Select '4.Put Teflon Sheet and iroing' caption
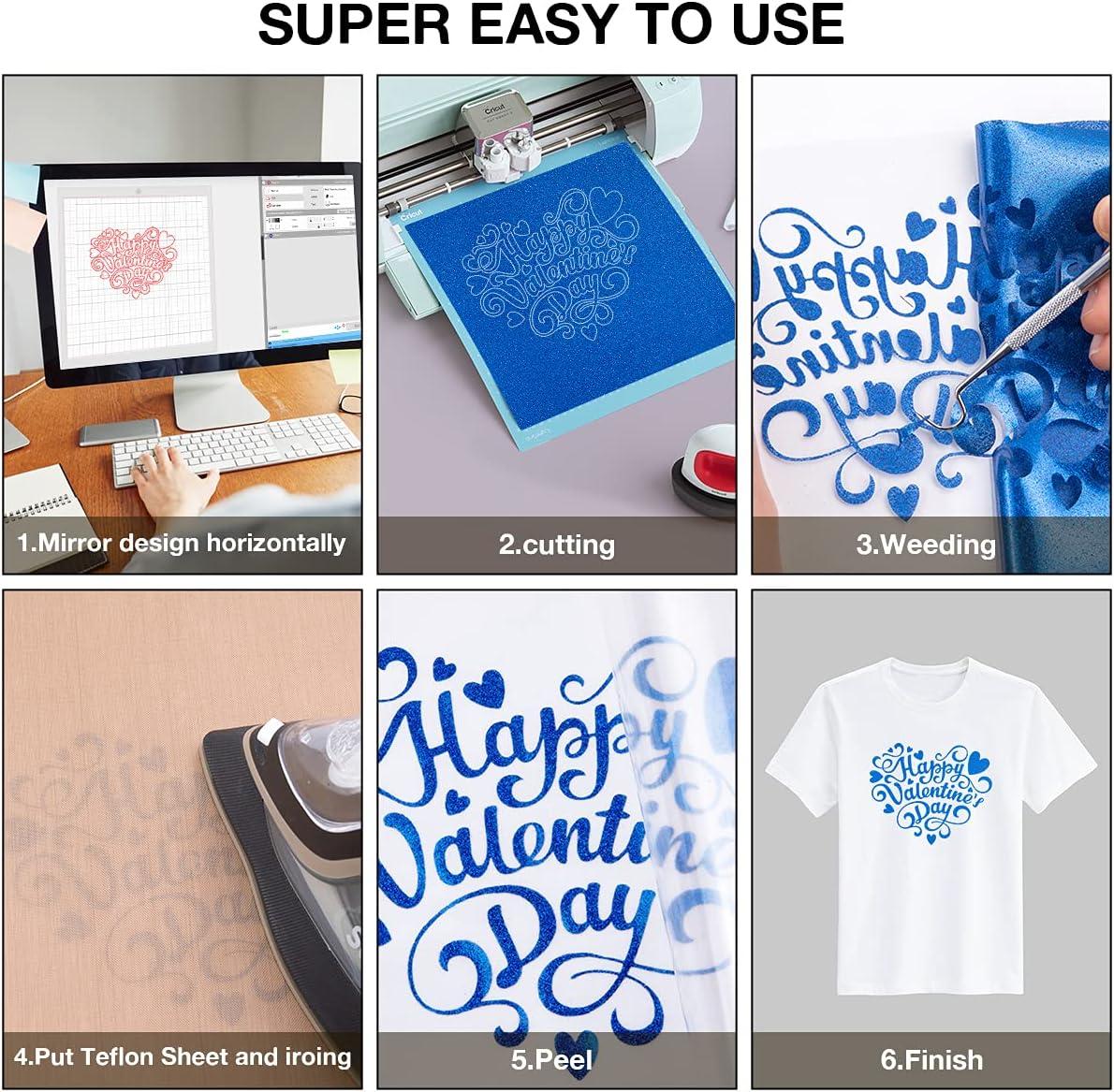Screen dimensions: 1114x1092 click(183, 1057)
